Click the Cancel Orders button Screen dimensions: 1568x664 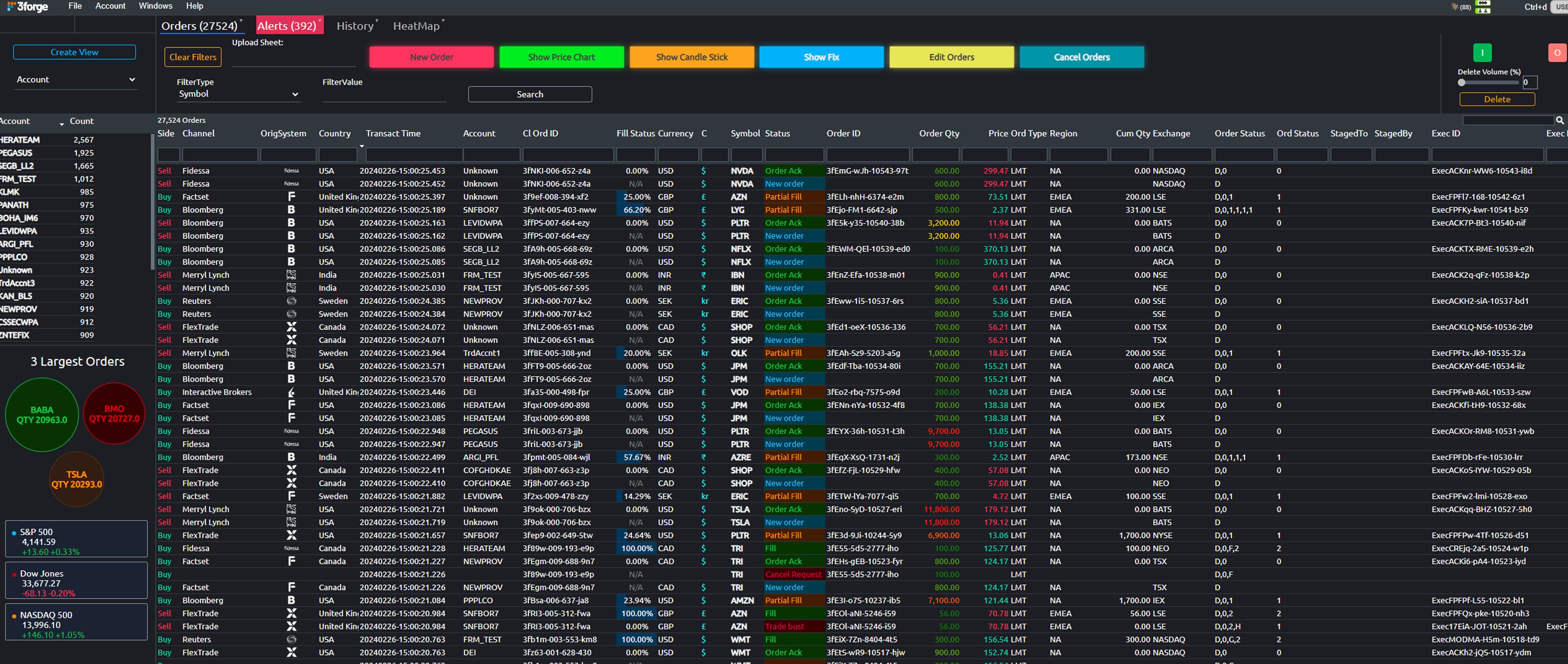(1082, 57)
